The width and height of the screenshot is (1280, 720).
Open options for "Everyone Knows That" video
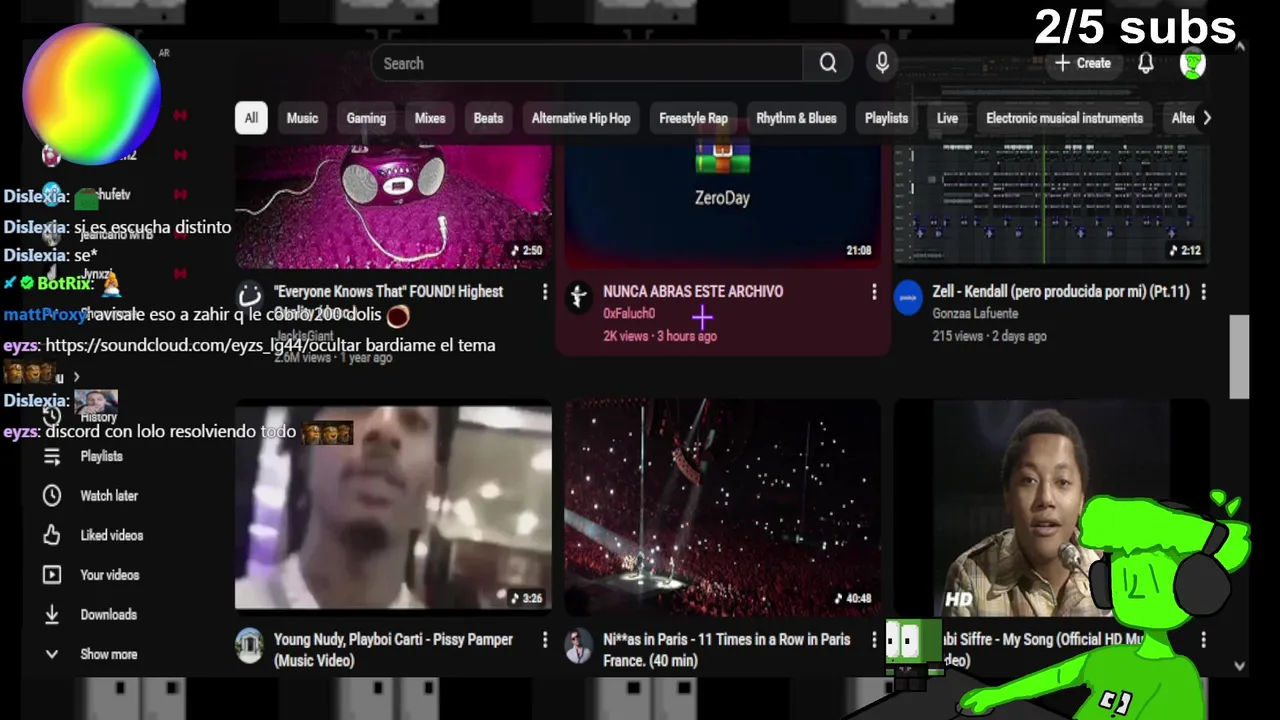click(544, 292)
